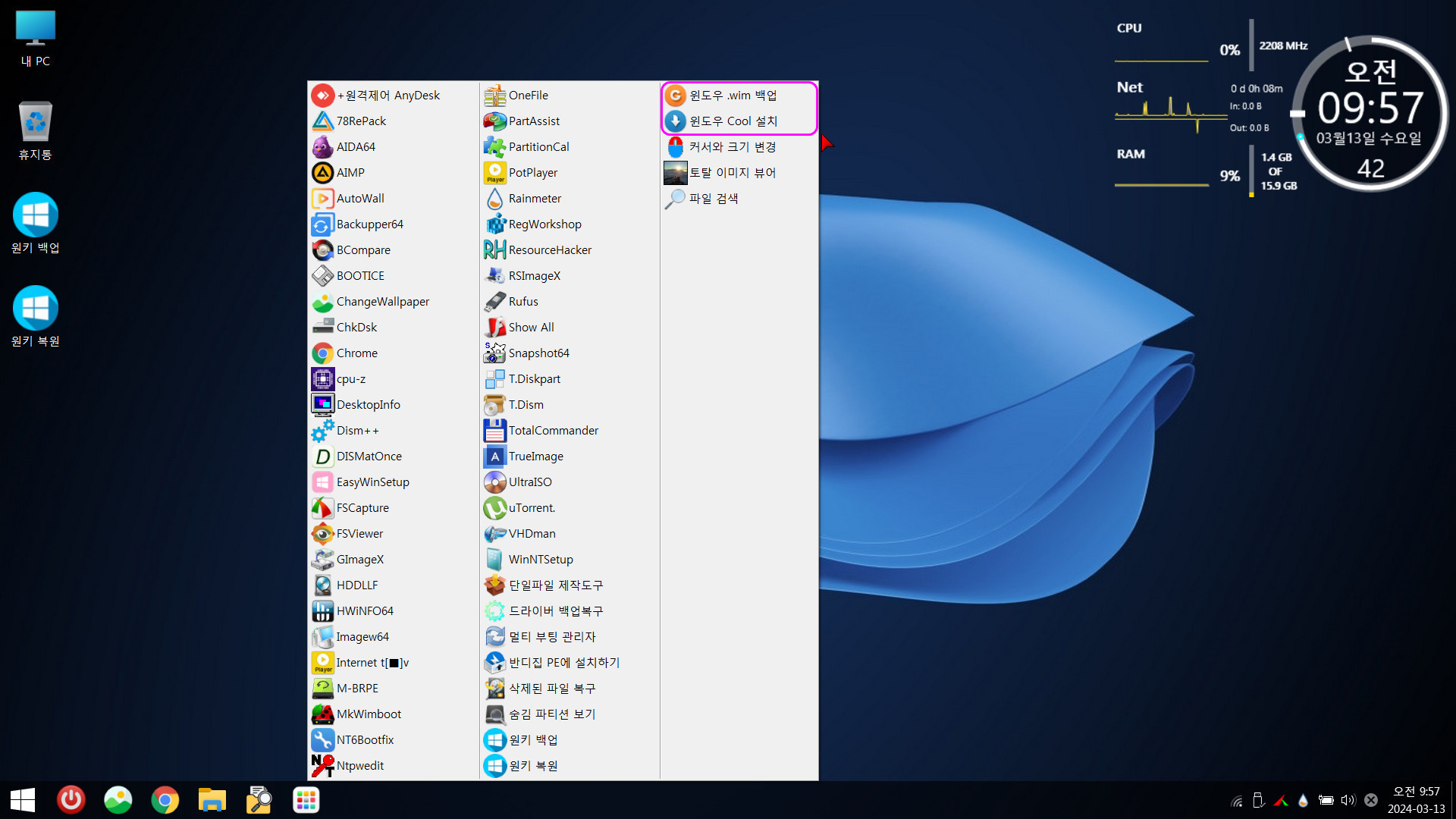Launch Rainmeter entry

click(x=570, y=198)
